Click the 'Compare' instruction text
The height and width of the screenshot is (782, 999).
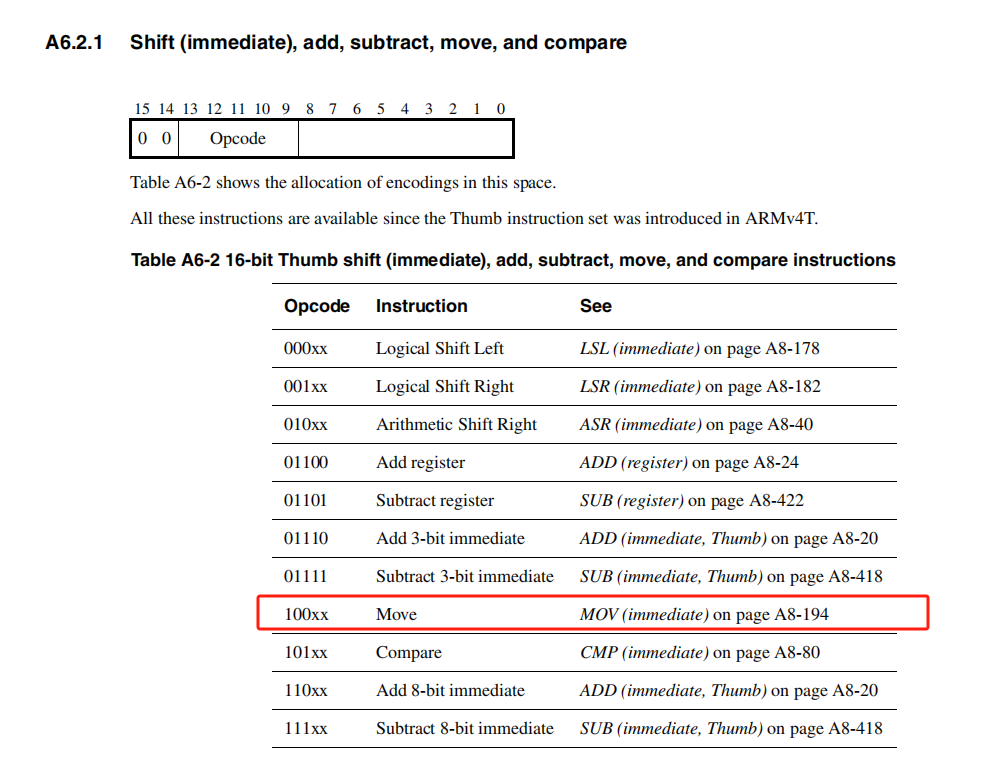click(408, 653)
